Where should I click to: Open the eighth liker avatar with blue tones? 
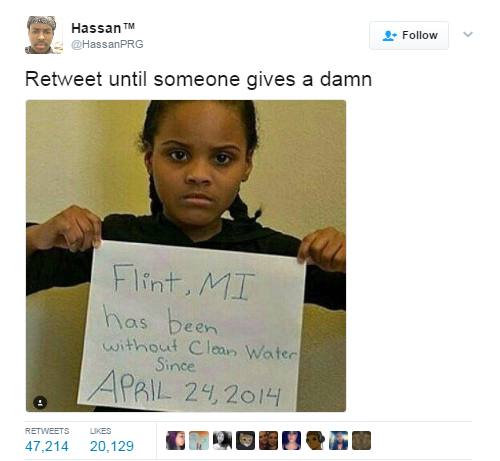pyautogui.click(x=338, y=440)
